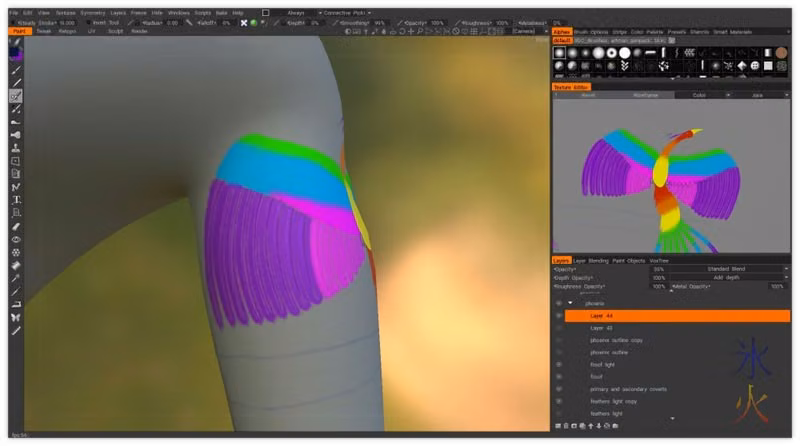Choose the horizontal bar brush alpha
The image size is (800, 446).
651,53
